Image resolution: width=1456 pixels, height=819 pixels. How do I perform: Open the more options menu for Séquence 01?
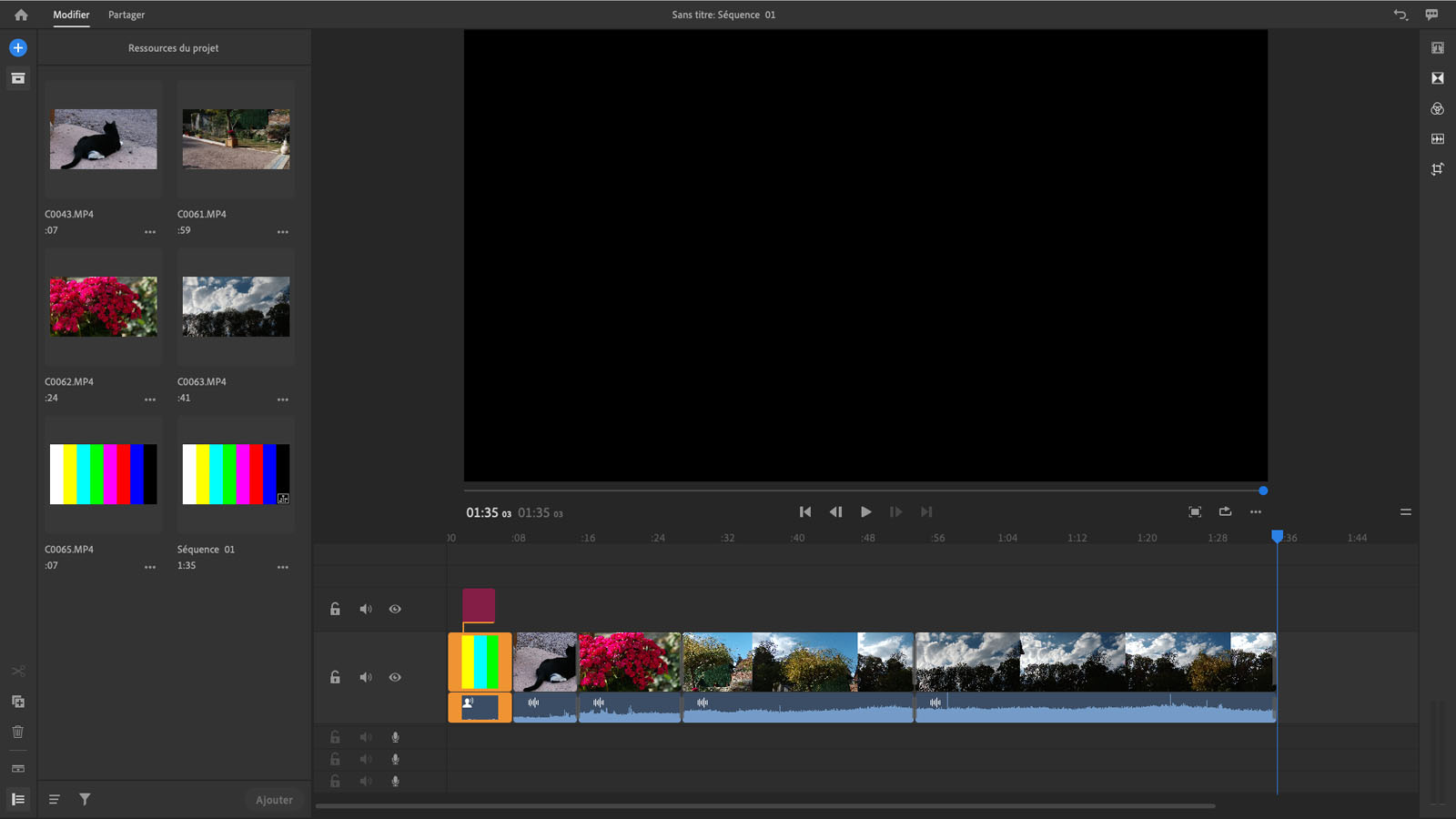[283, 566]
